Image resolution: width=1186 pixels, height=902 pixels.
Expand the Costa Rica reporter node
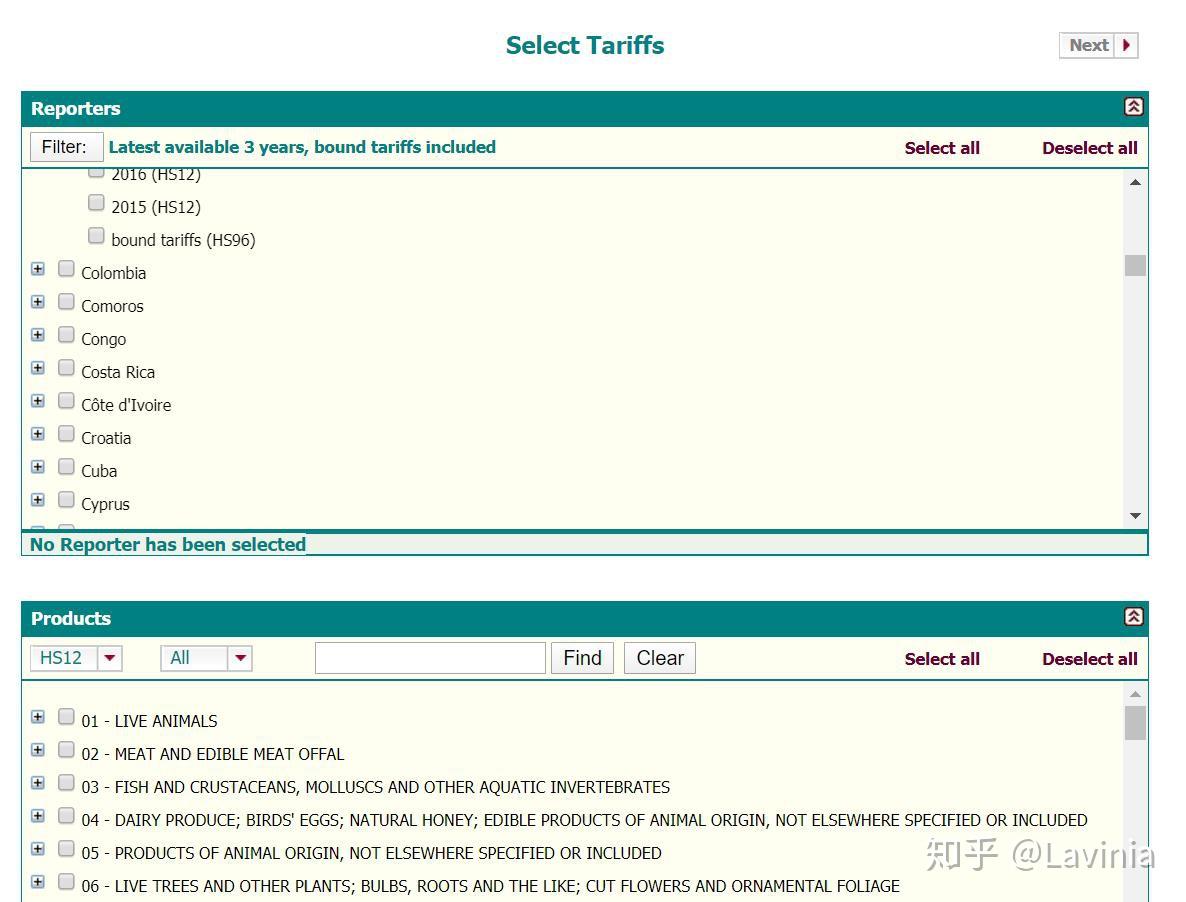click(38, 368)
